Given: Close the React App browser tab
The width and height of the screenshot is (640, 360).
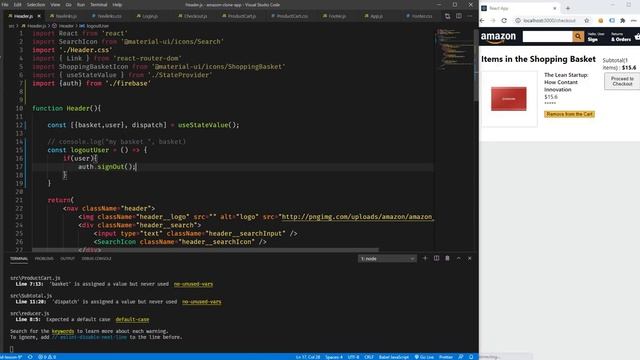Looking at the screenshot, I should click(554, 8).
